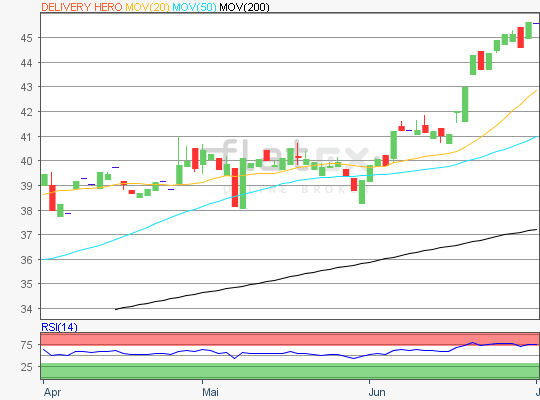The height and width of the screenshot is (400, 540).
Task: Click the 38 price axis label
Action: tap(27, 211)
